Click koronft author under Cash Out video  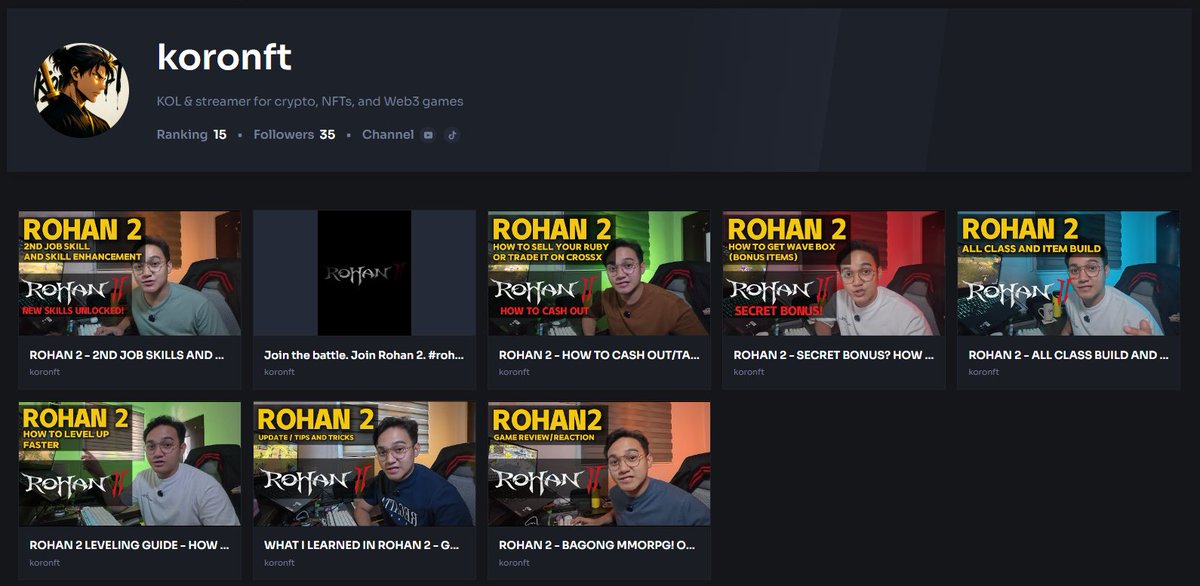tap(513, 372)
